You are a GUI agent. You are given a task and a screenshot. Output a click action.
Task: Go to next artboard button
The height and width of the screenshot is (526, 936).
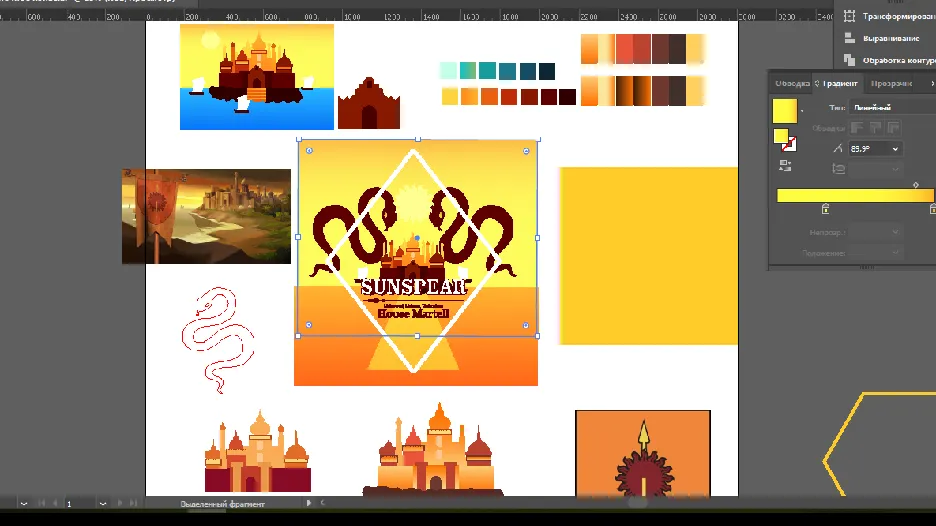coord(119,503)
